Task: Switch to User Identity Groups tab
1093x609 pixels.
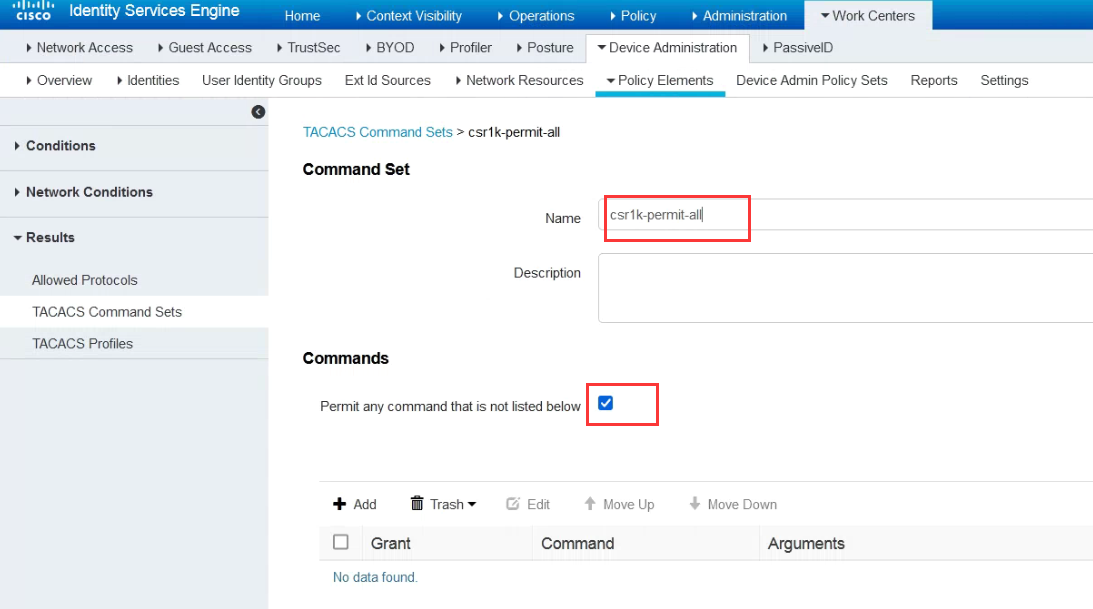Action: pyautogui.click(x=261, y=80)
